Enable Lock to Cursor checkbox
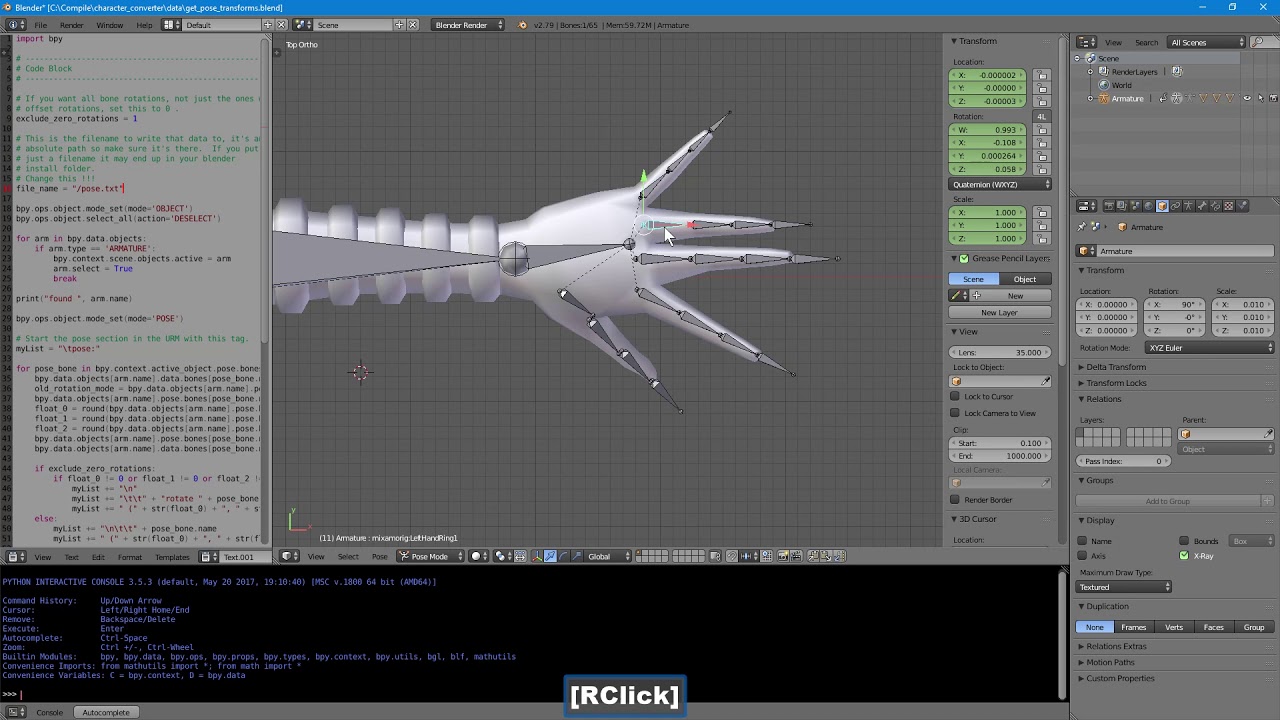Viewport: 1280px width, 720px height. pyautogui.click(x=955, y=396)
